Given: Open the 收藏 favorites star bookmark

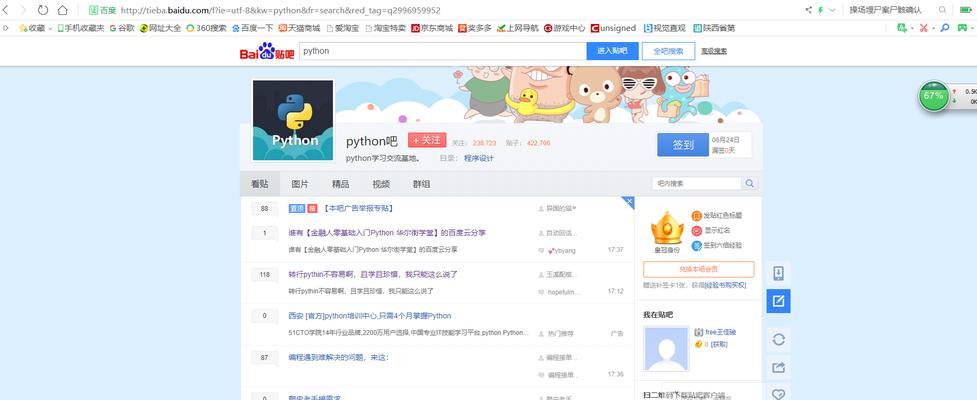Looking at the screenshot, I should coord(32,28).
